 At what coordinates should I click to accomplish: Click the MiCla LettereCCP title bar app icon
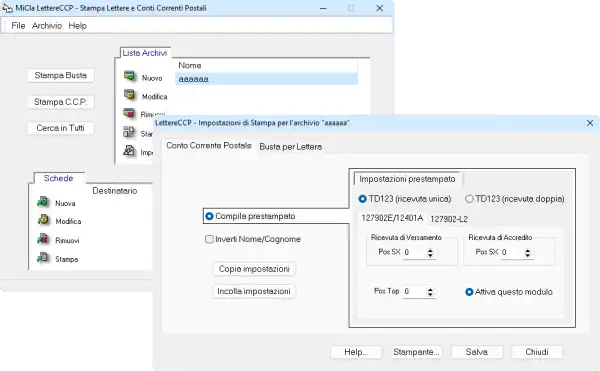7,8
